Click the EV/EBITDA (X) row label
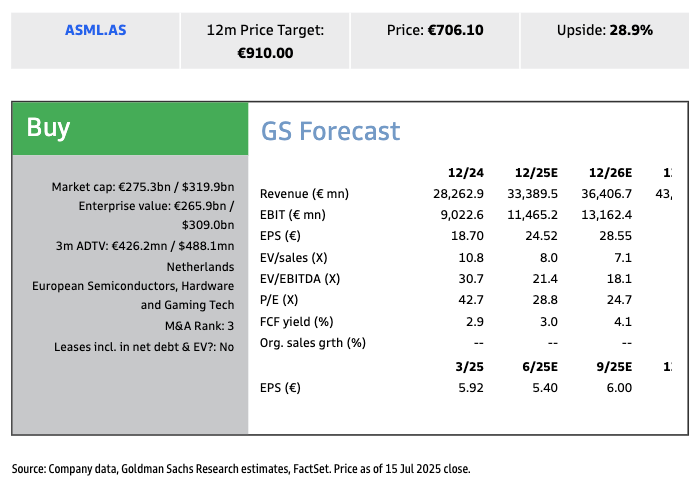The height and width of the screenshot is (488, 697). tap(299, 279)
